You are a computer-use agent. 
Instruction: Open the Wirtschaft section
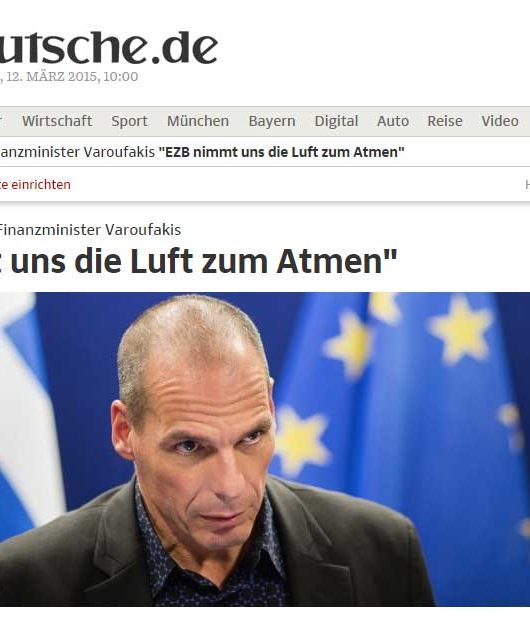[x=57, y=121]
